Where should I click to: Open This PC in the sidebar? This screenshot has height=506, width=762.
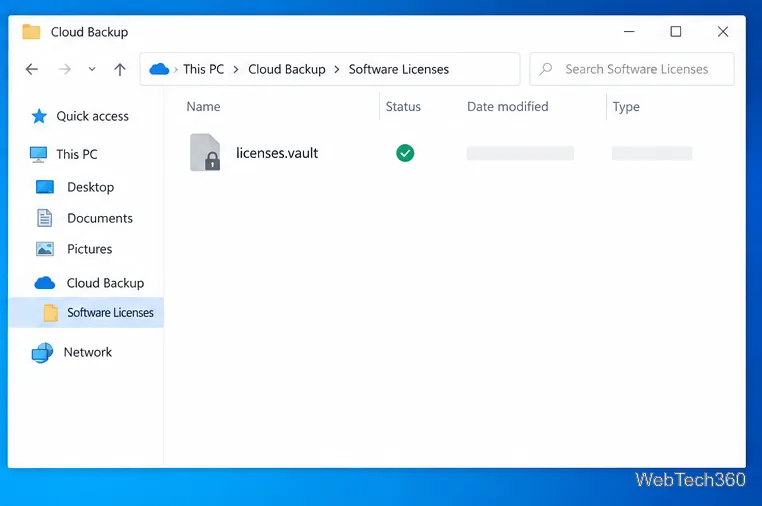click(77, 154)
